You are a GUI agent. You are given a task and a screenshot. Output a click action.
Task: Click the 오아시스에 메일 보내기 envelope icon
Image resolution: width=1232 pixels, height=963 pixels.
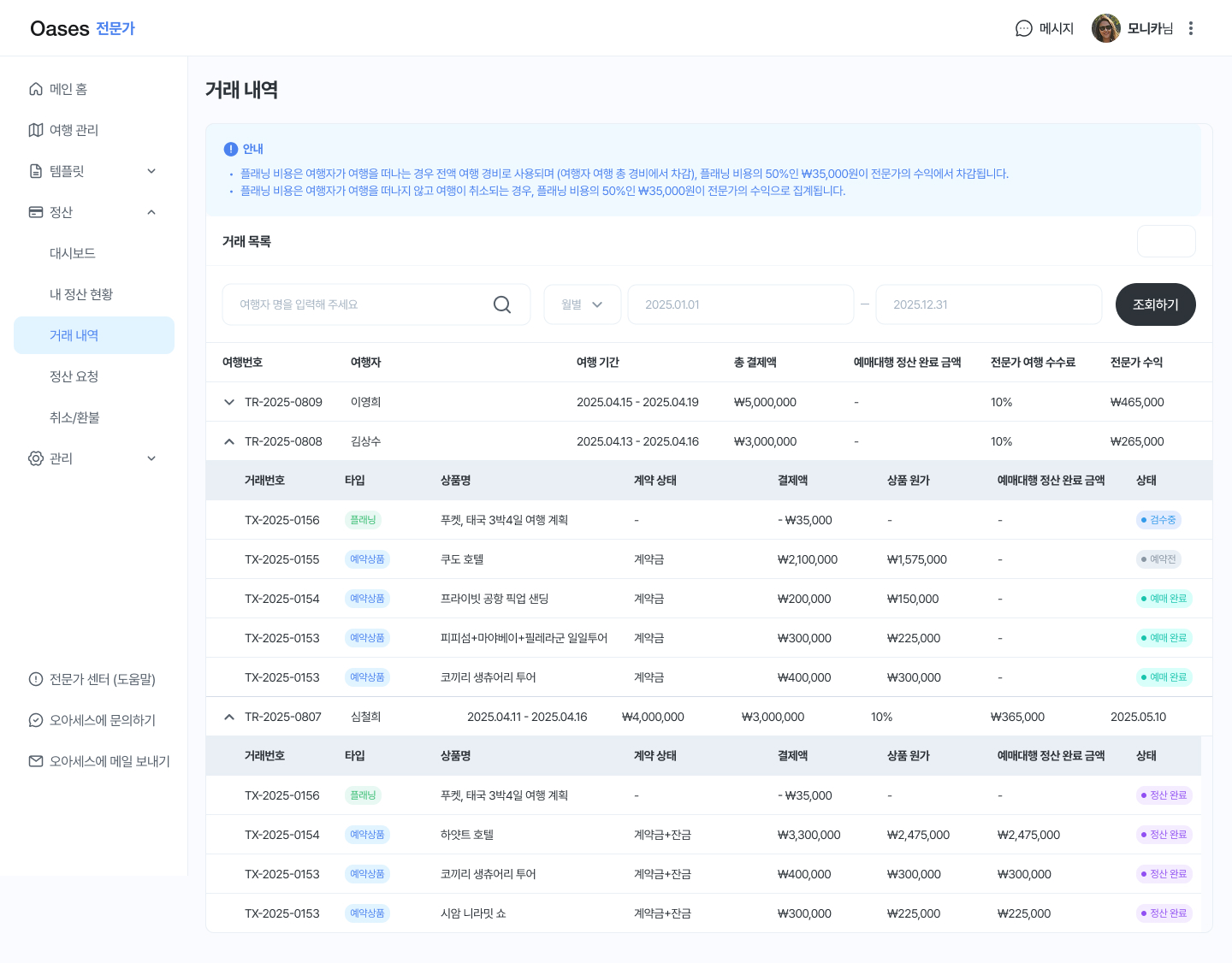click(36, 761)
